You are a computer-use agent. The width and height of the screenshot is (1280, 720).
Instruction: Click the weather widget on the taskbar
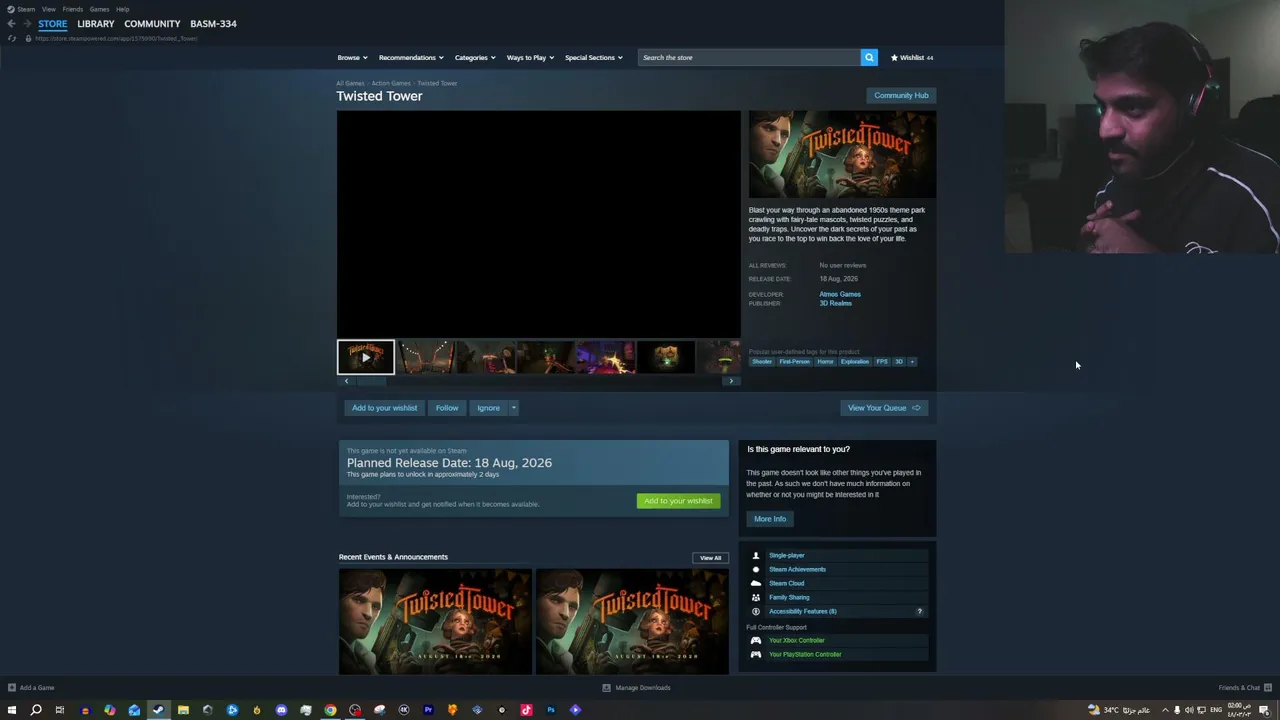pyautogui.click(x=1119, y=710)
